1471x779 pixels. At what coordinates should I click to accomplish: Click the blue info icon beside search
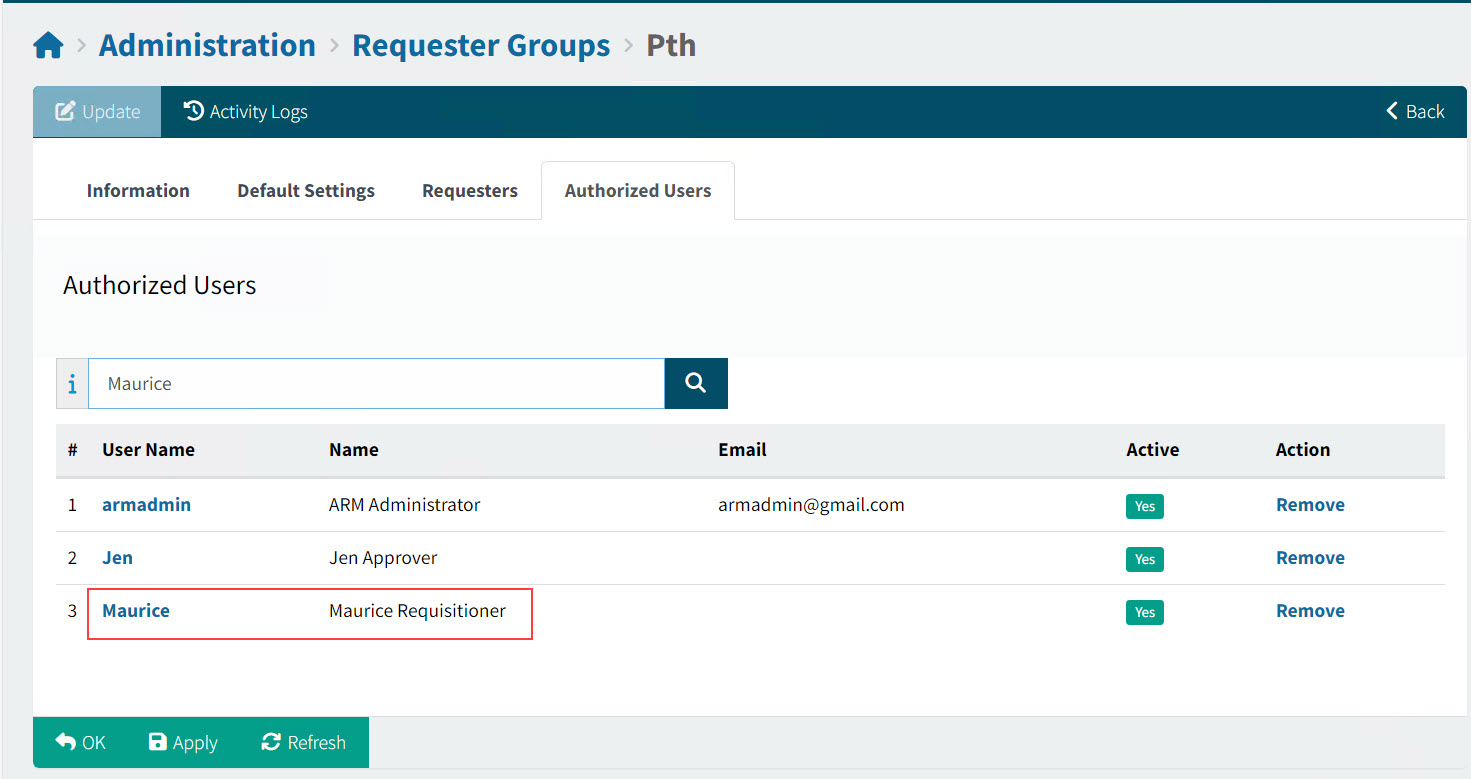click(71, 383)
